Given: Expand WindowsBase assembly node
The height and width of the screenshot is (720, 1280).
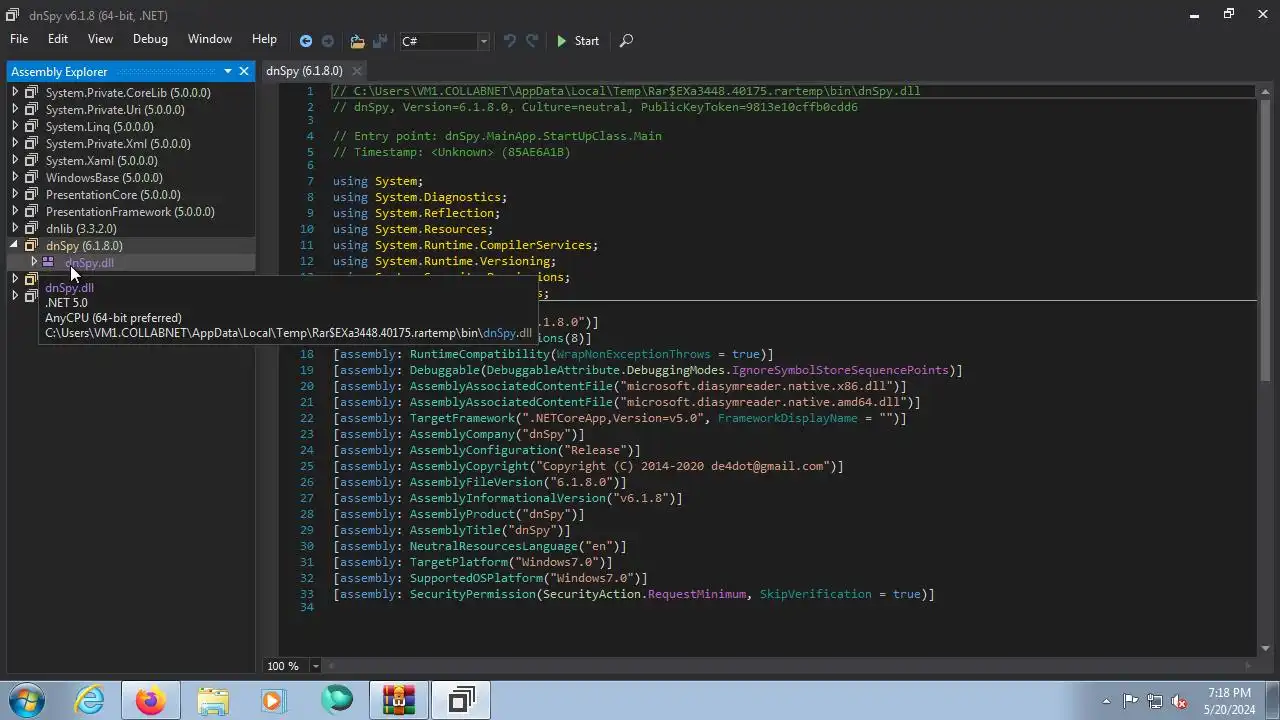Looking at the screenshot, I should [15, 177].
